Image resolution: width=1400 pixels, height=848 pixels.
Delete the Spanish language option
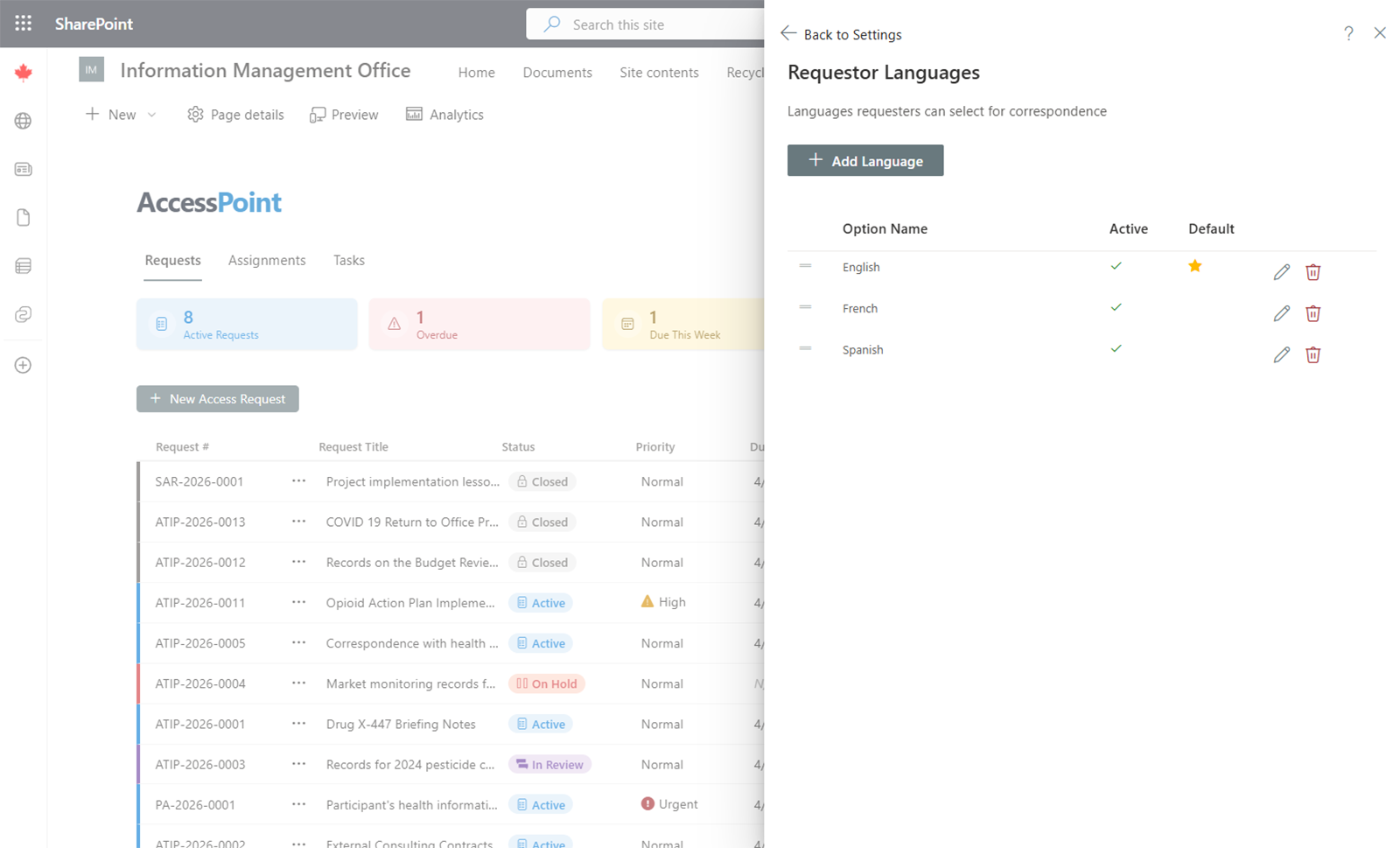(1312, 354)
